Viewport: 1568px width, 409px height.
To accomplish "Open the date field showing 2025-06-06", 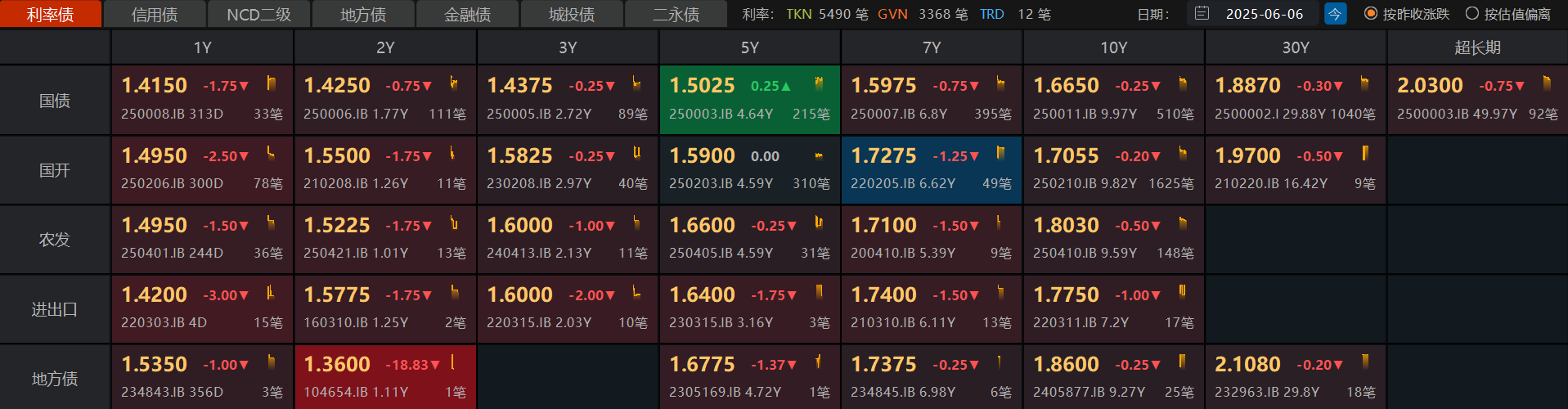I will 1264,14.
